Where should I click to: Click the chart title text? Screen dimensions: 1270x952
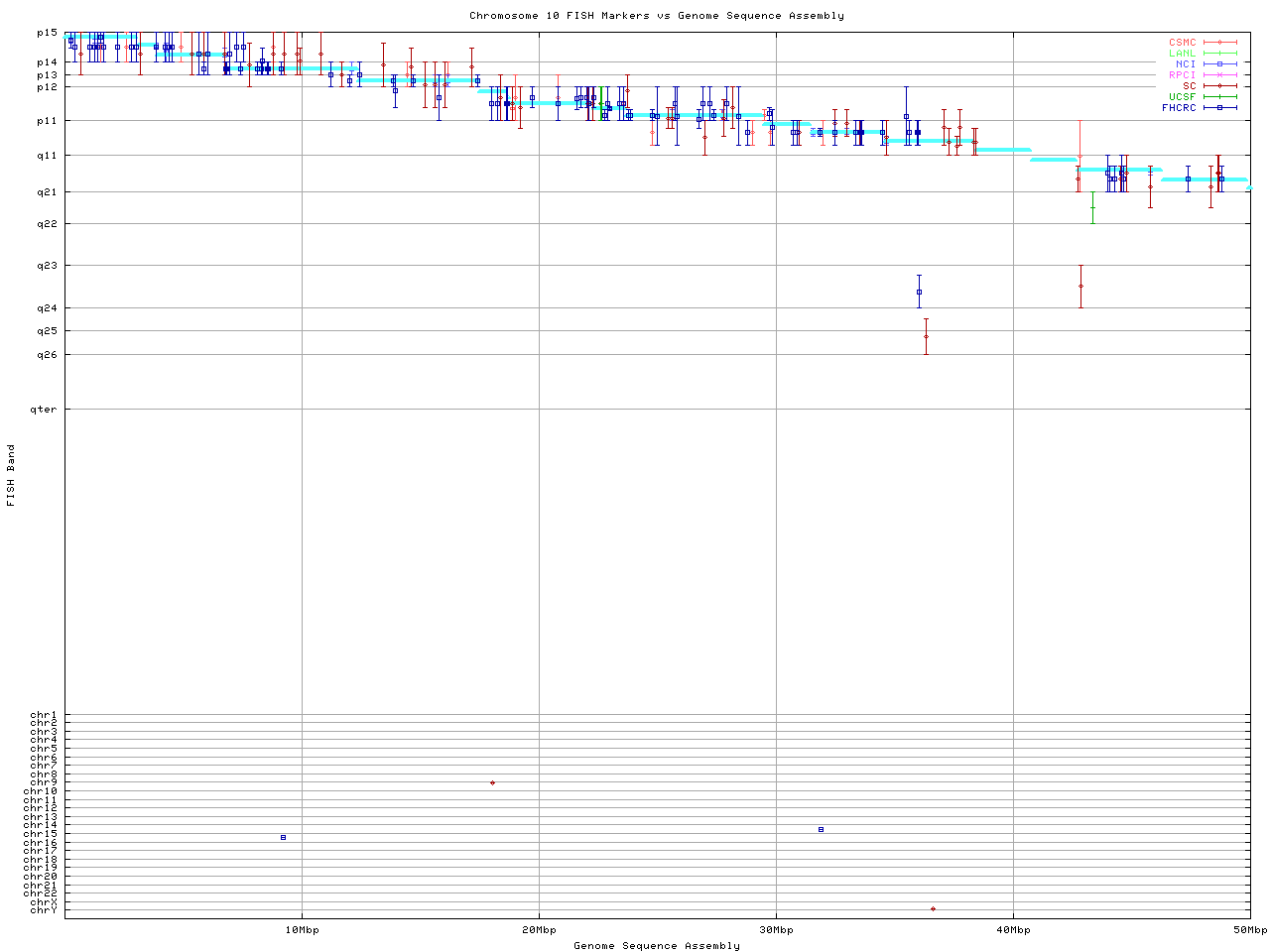(657, 16)
